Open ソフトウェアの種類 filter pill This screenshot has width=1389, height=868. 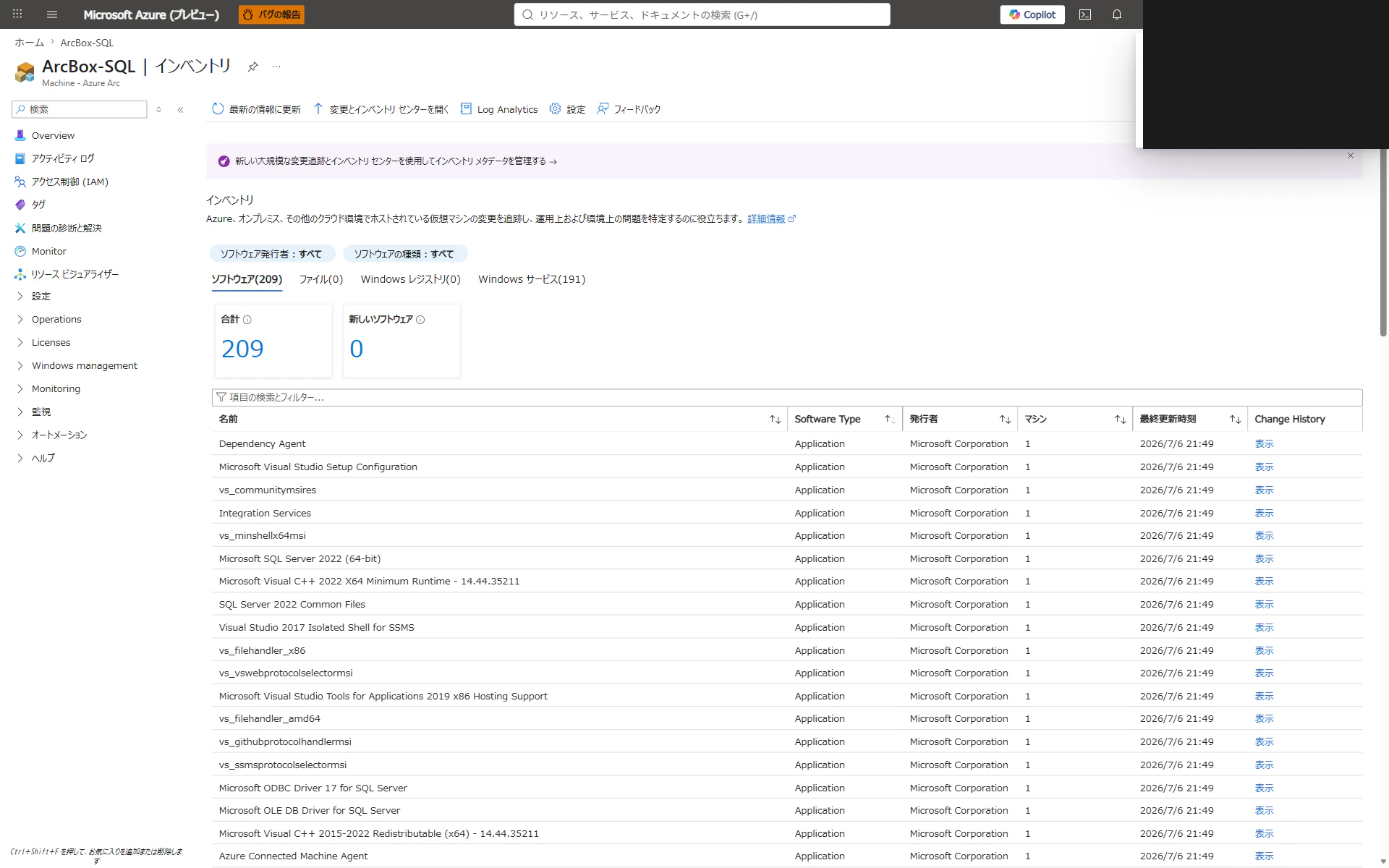point(404,254)
